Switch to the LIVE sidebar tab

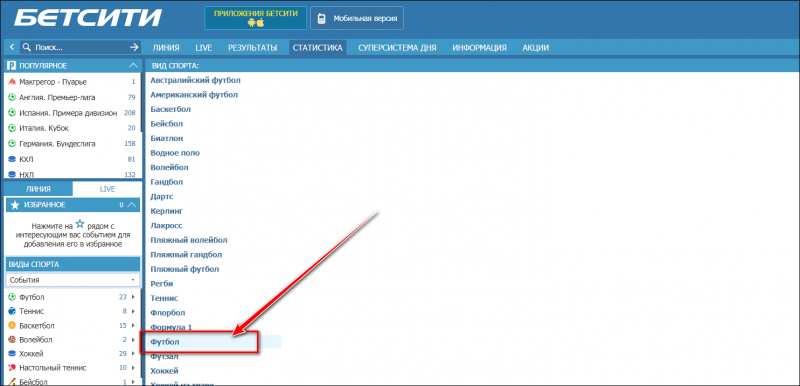(107, 189)
